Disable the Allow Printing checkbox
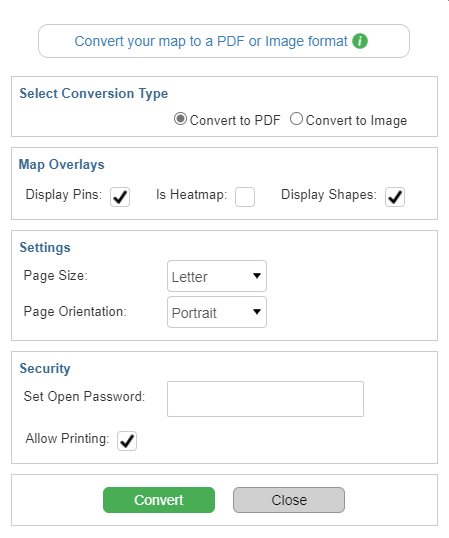This screenshot has height=538, width=449. (x=127, y=441)
